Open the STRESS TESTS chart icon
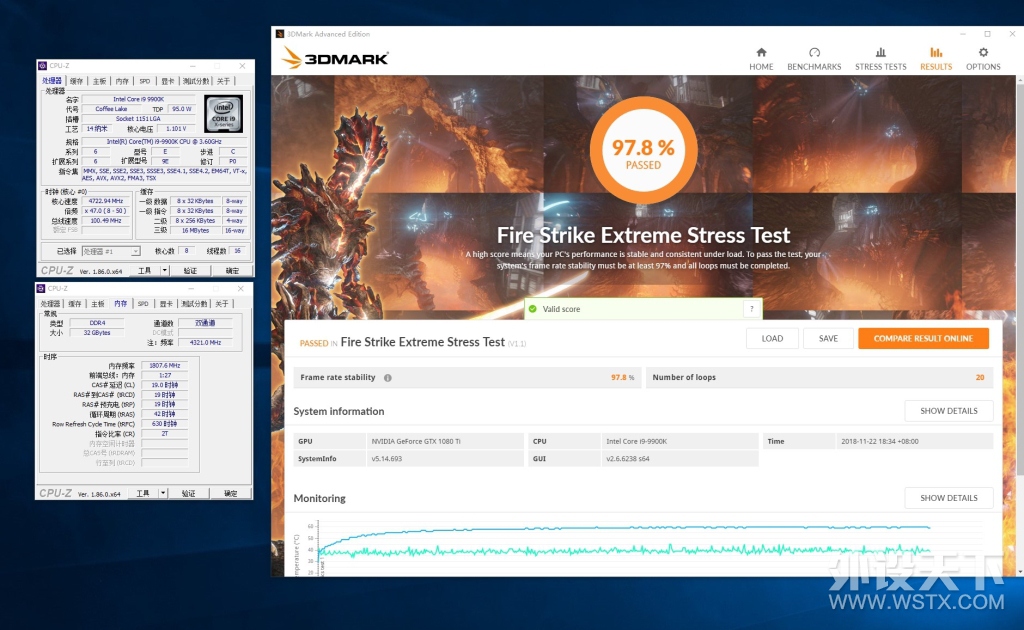The height and width of the screenshot is (630, 1024). tap(880, 53)
